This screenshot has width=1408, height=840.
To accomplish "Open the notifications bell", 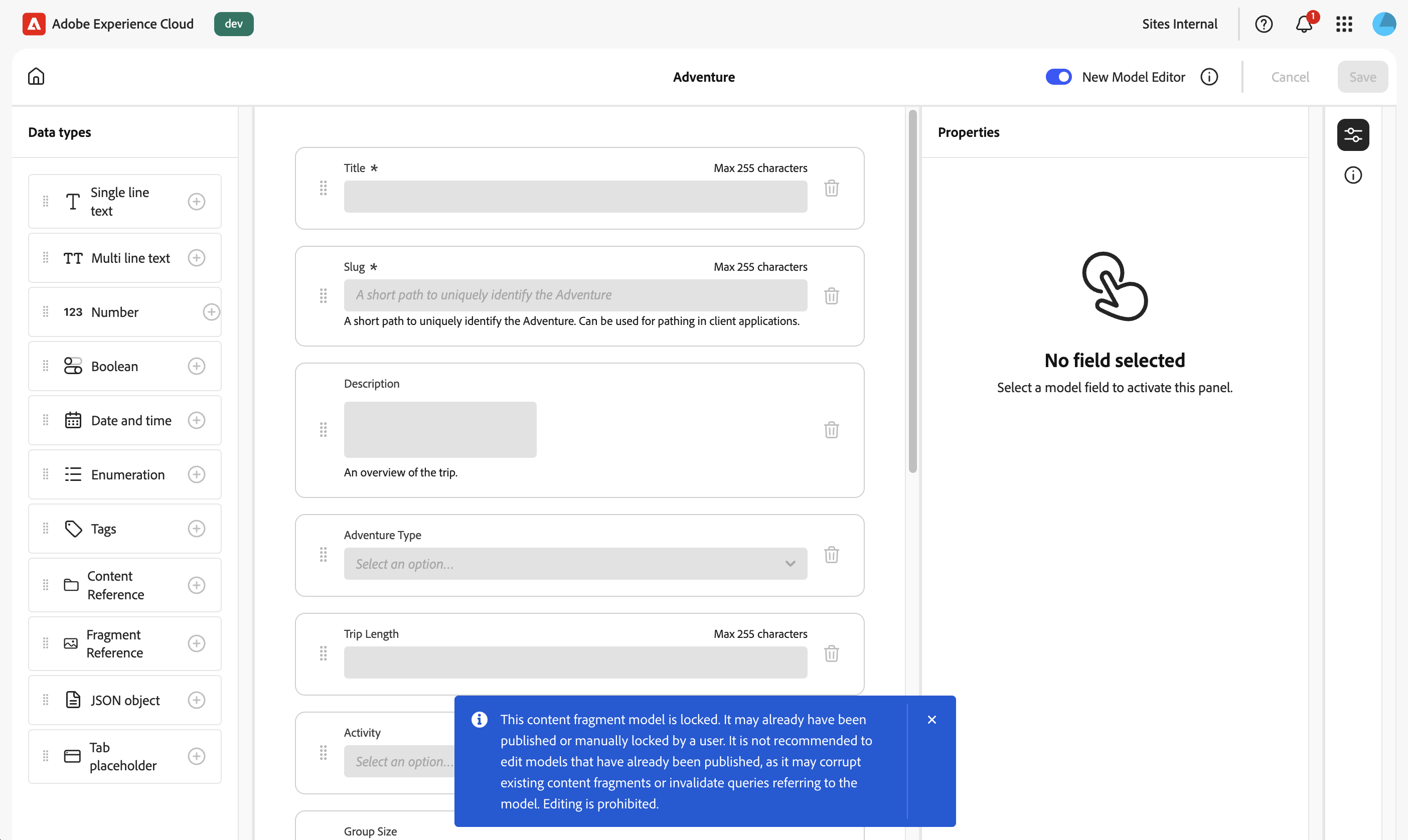I will click(x=1304, y=24).
